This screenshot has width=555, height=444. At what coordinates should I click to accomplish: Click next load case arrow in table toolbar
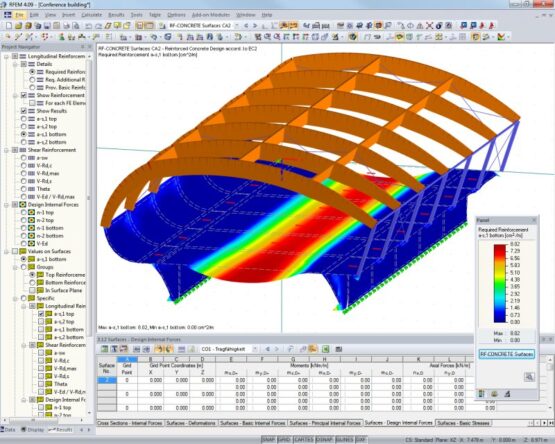[276, 349]
